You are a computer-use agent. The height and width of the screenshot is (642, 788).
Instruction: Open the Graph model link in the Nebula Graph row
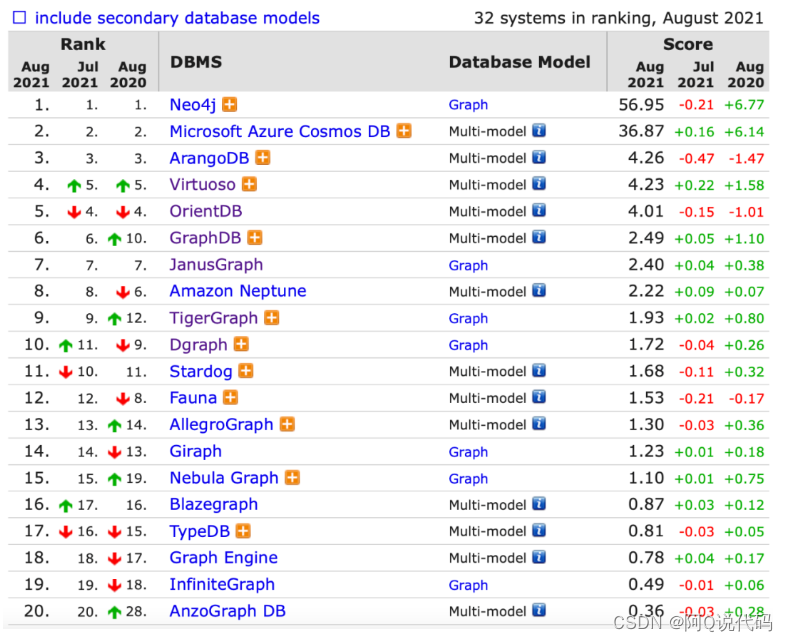pos(468,479)
